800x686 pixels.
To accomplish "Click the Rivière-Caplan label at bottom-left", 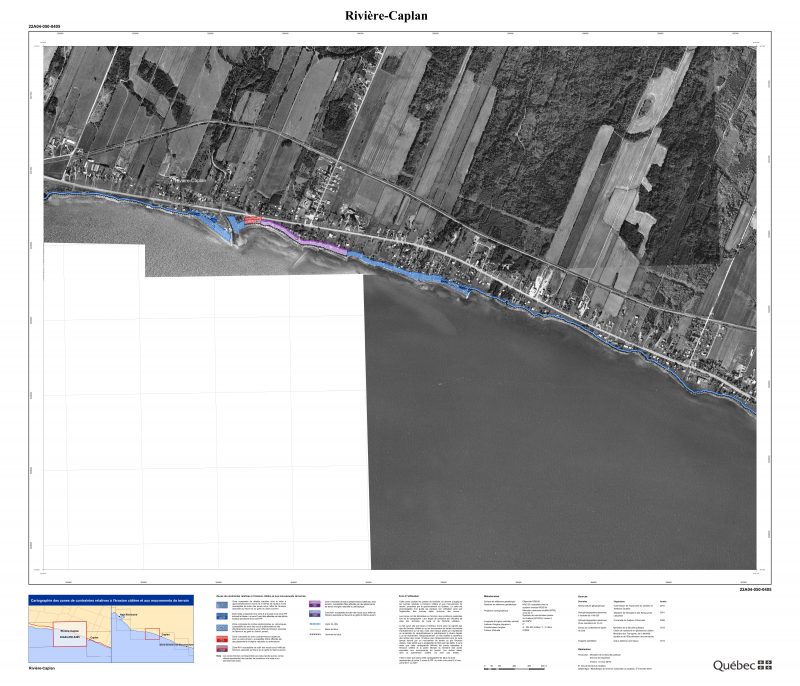I will [x=42, y=667].
